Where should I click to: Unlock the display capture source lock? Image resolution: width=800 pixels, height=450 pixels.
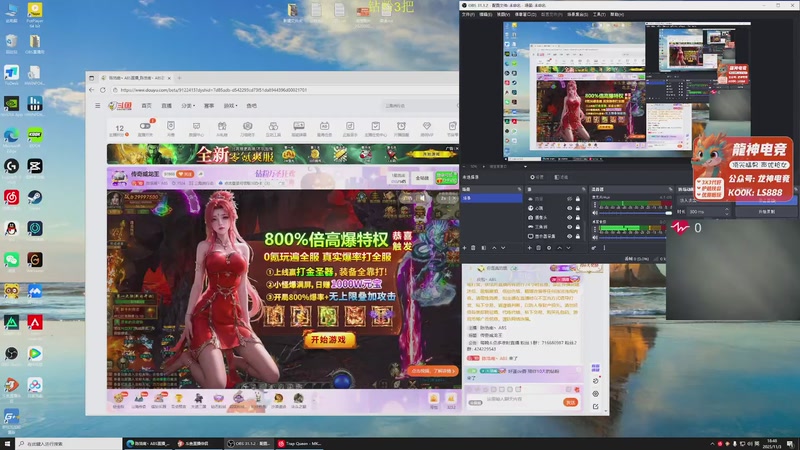tap(578, 236)
